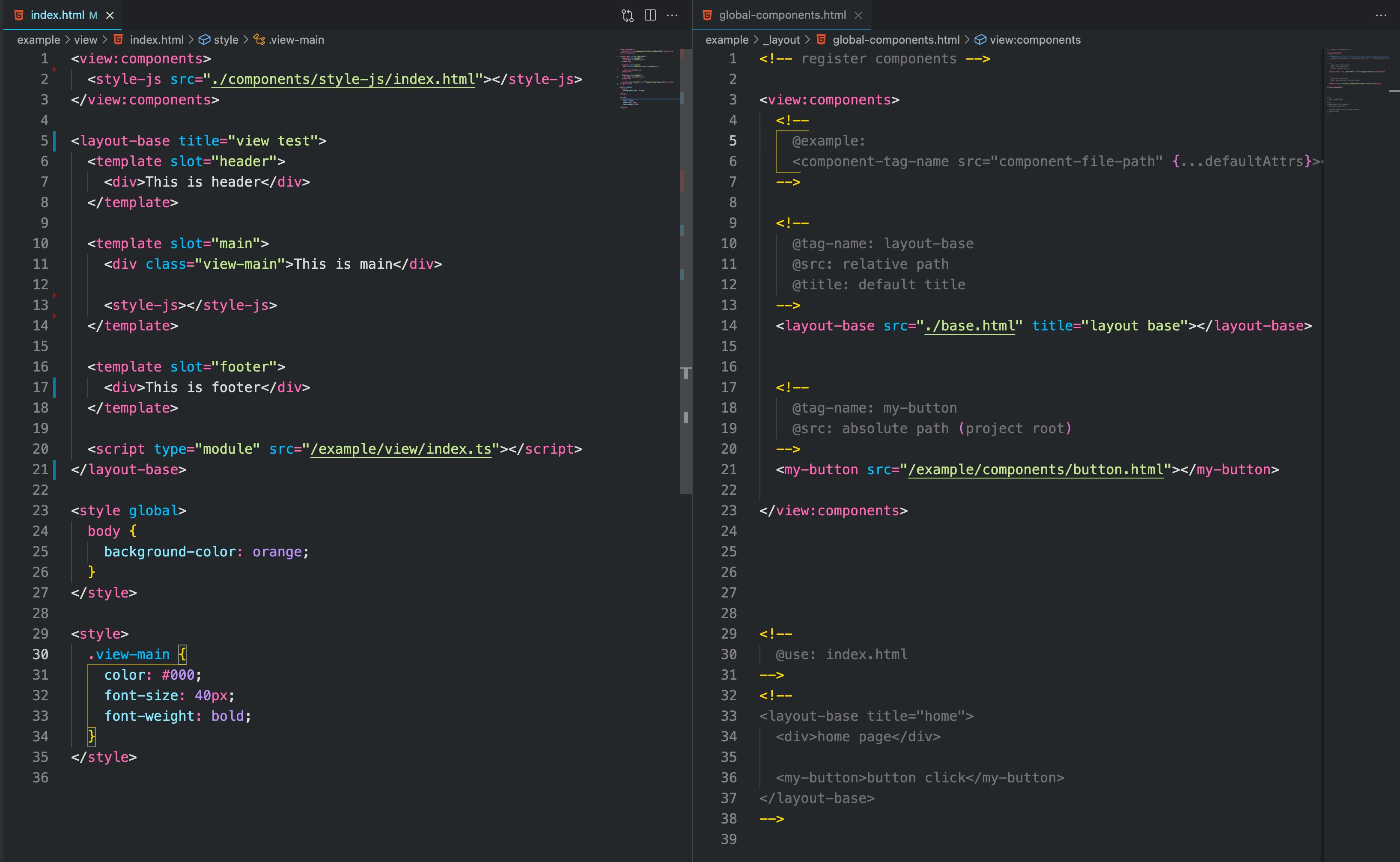1400x862 pixels.
Task: Click the Open Changes compare icon
Action: pyautogui.click(x=627, y=15)
